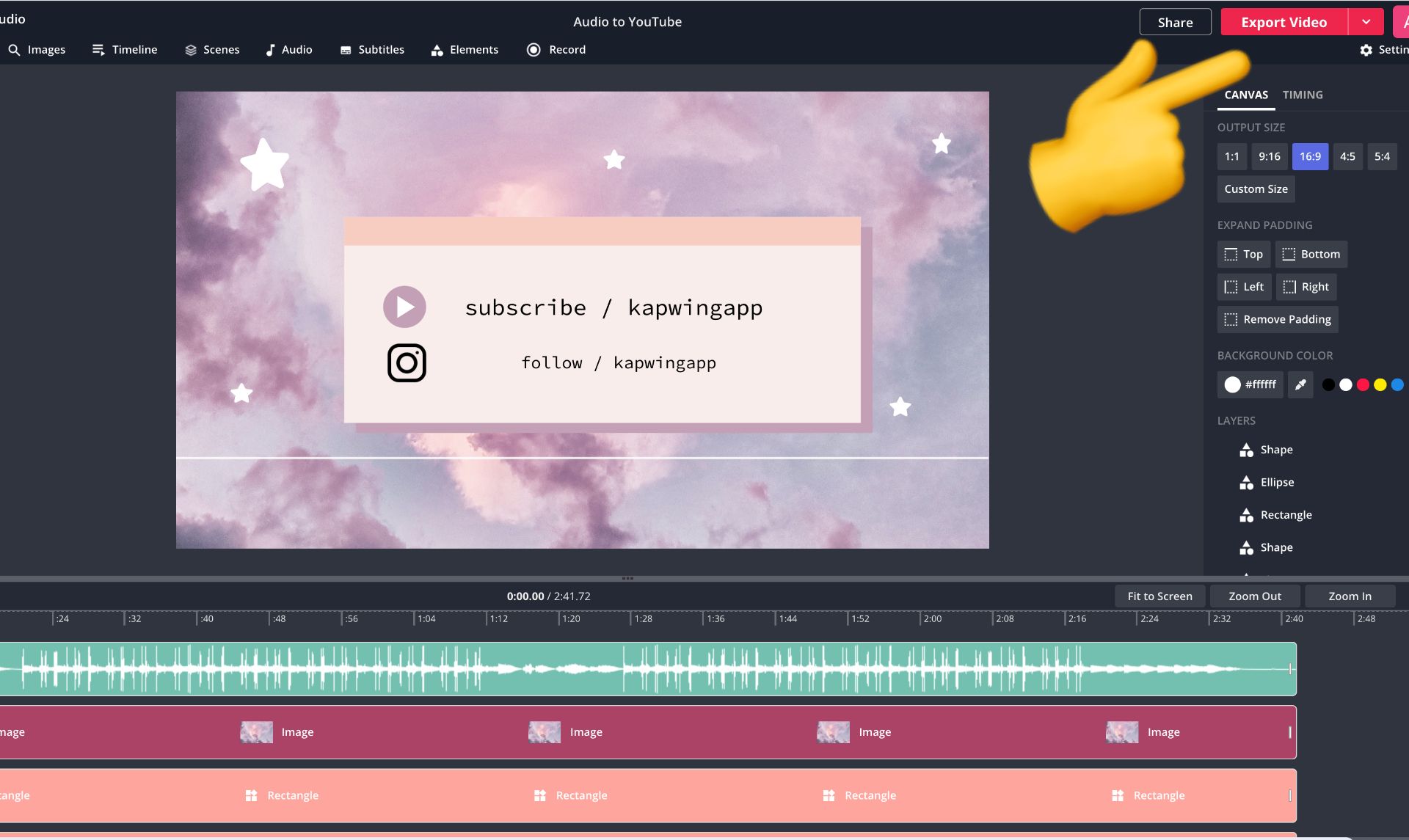Select 9:16 output size ratio
The image size is (1409, 840).
(1269, 156)
